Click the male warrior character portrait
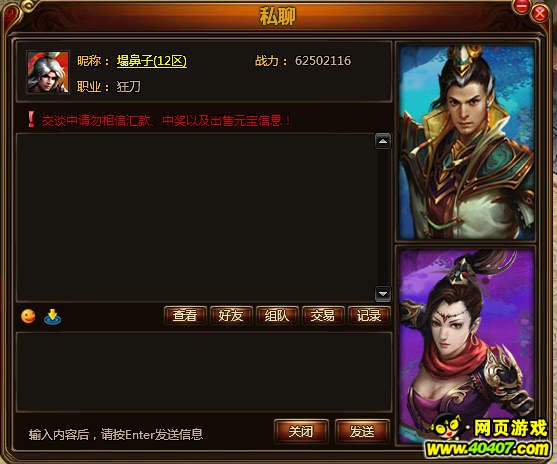This screenshot has width=557, height=464. [x=466, y=142]
